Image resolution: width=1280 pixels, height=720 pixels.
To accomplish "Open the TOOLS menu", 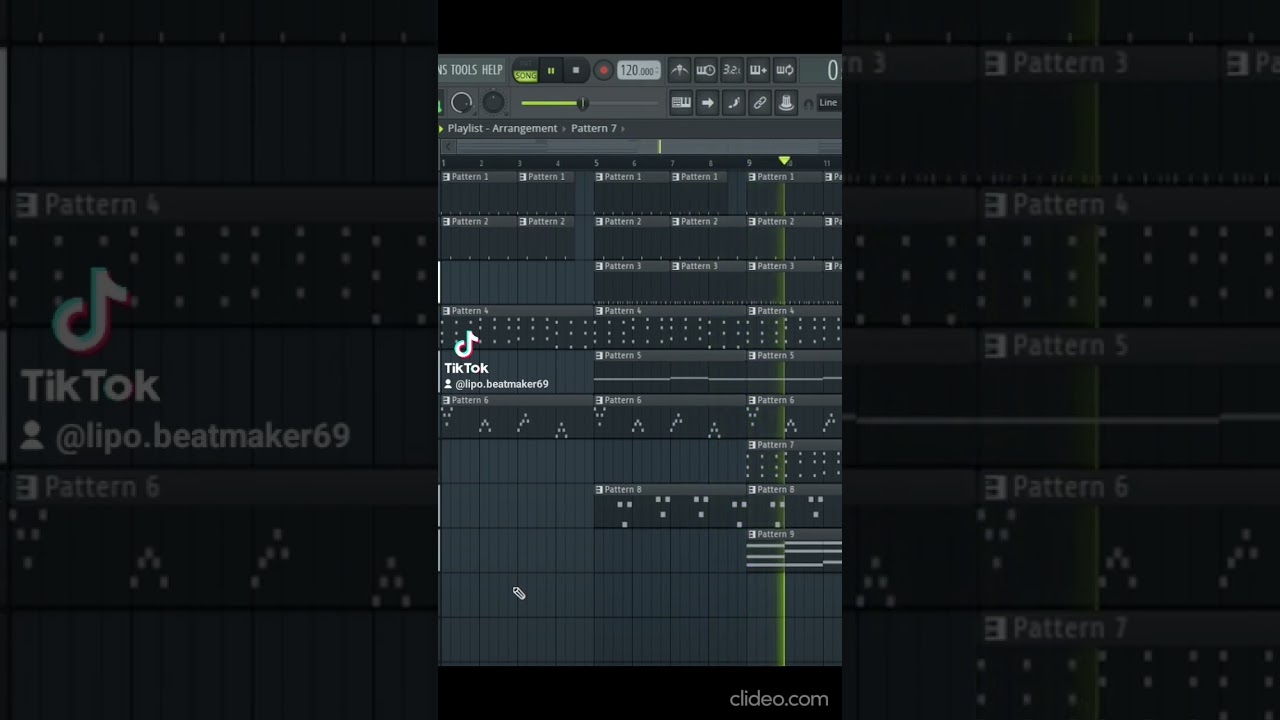I will point(463,70).
